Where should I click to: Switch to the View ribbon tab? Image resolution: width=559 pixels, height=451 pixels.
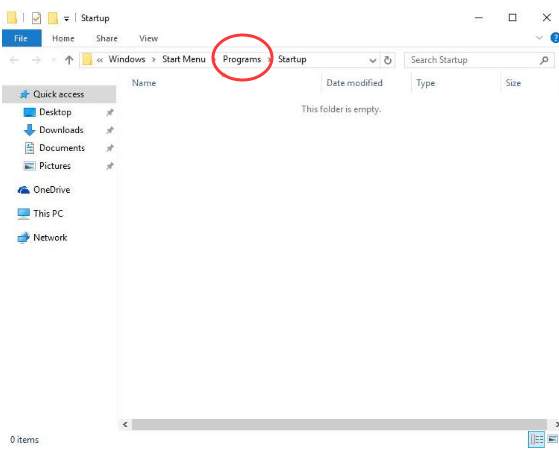point(148,38)
